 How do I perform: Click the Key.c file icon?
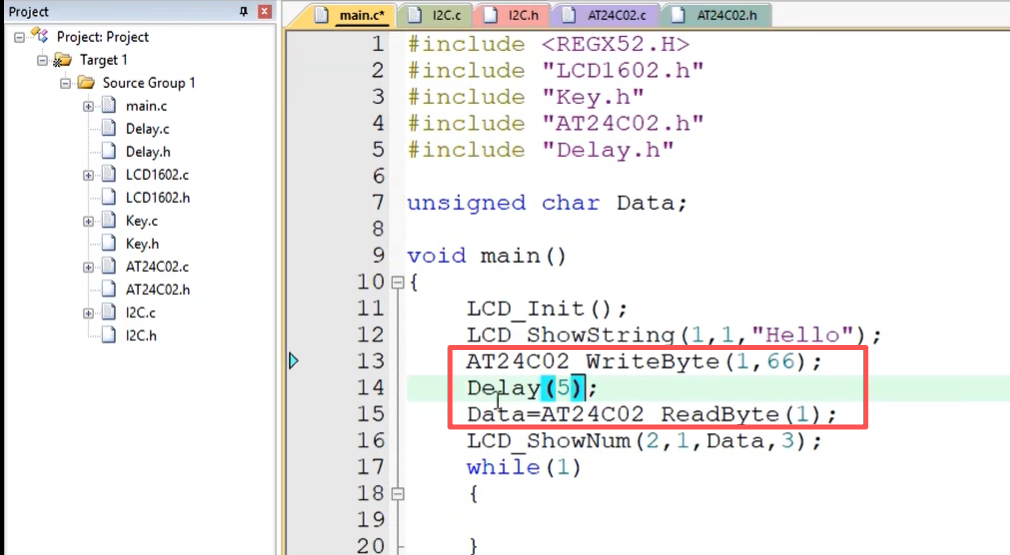pyautogui.click(x=109, y=220)
